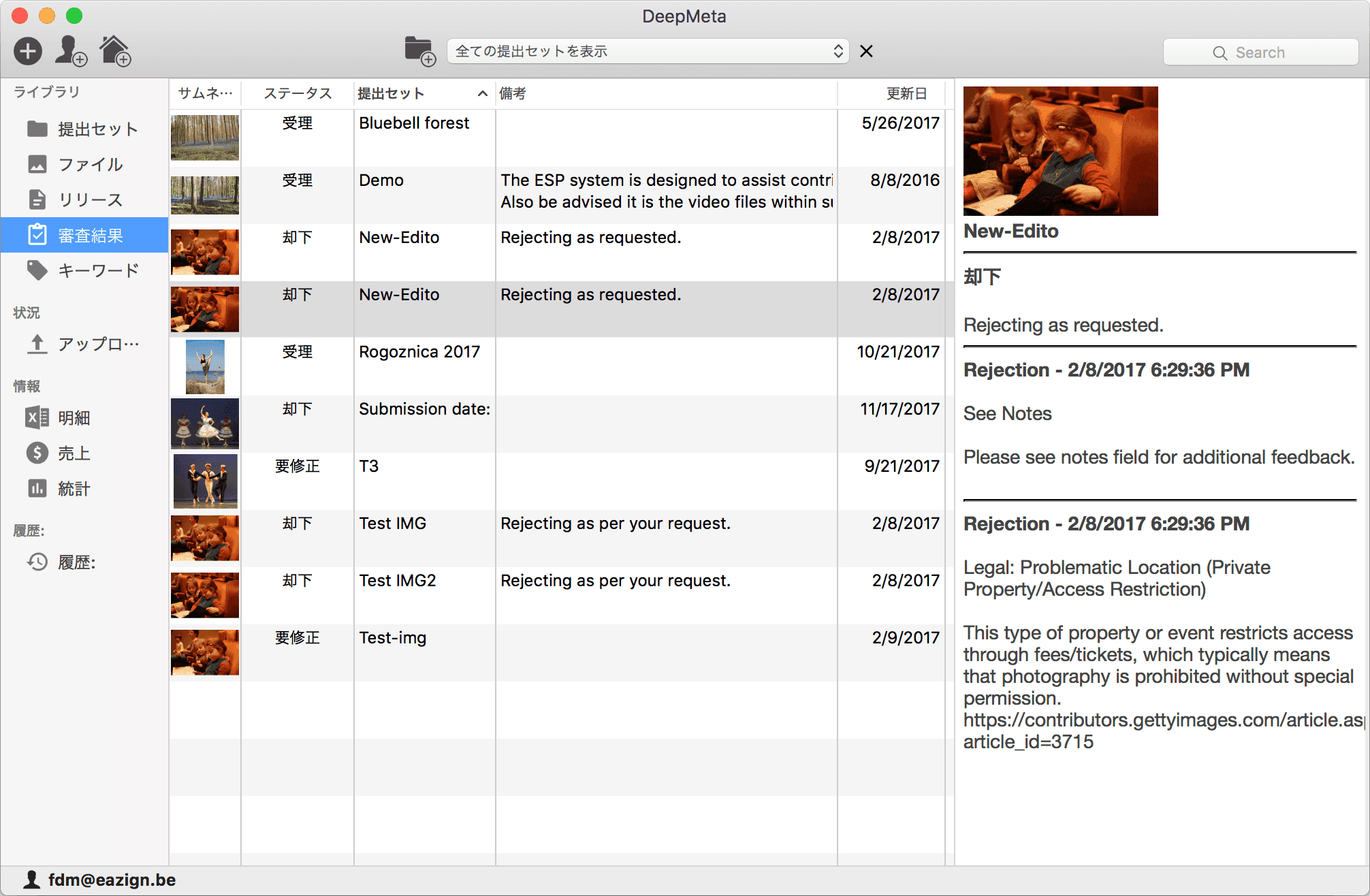1370x896 pixels.
Task: Click the 'The ESP system is designed' note
Action: point(667,180)
